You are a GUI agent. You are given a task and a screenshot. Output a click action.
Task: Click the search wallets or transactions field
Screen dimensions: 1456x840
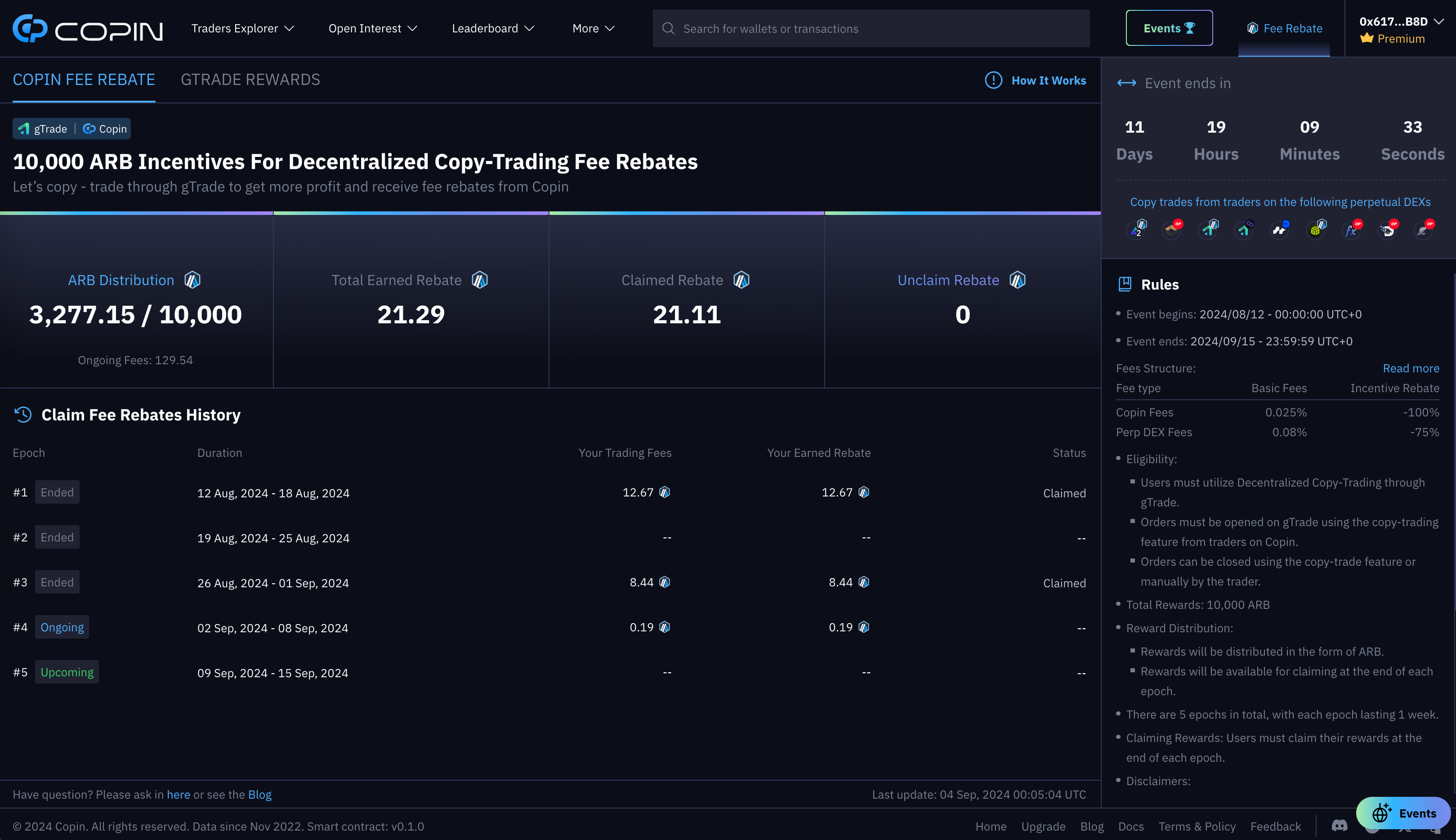pos(871,28)
